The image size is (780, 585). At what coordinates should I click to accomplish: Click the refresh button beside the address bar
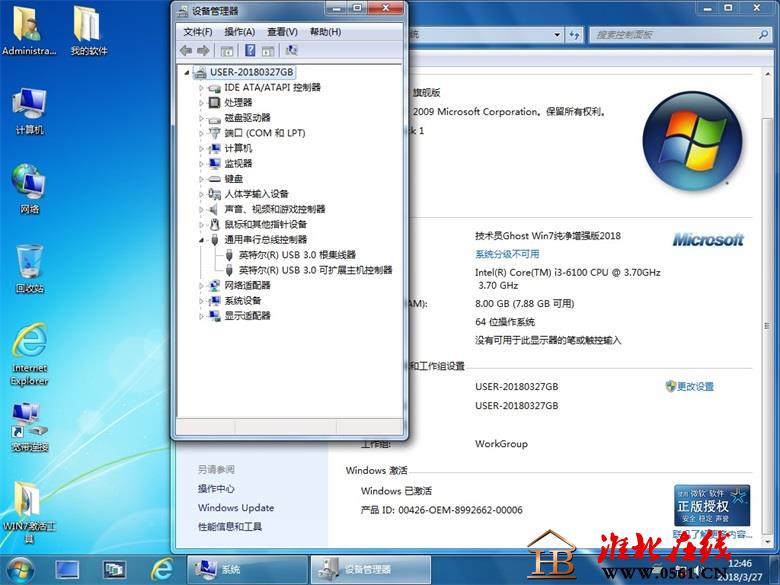click(575, 35)
